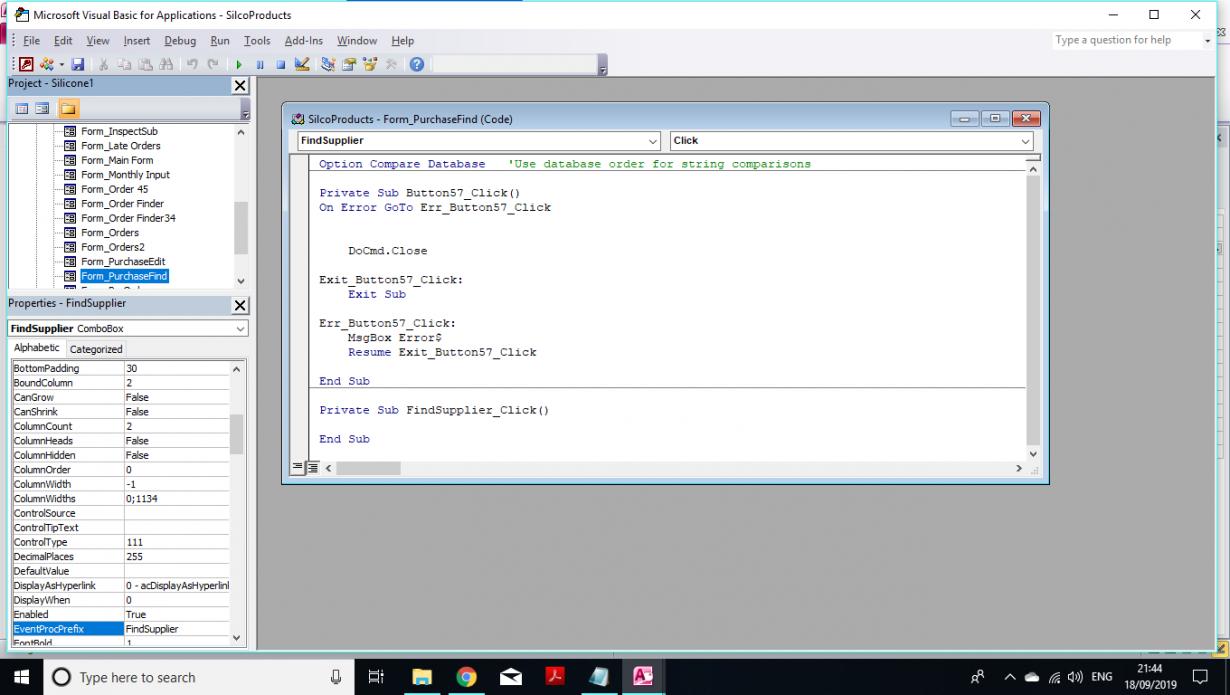This screenshot has height=695, width=1230.
Task: Open the File menu
Action: tap(31, 41)
